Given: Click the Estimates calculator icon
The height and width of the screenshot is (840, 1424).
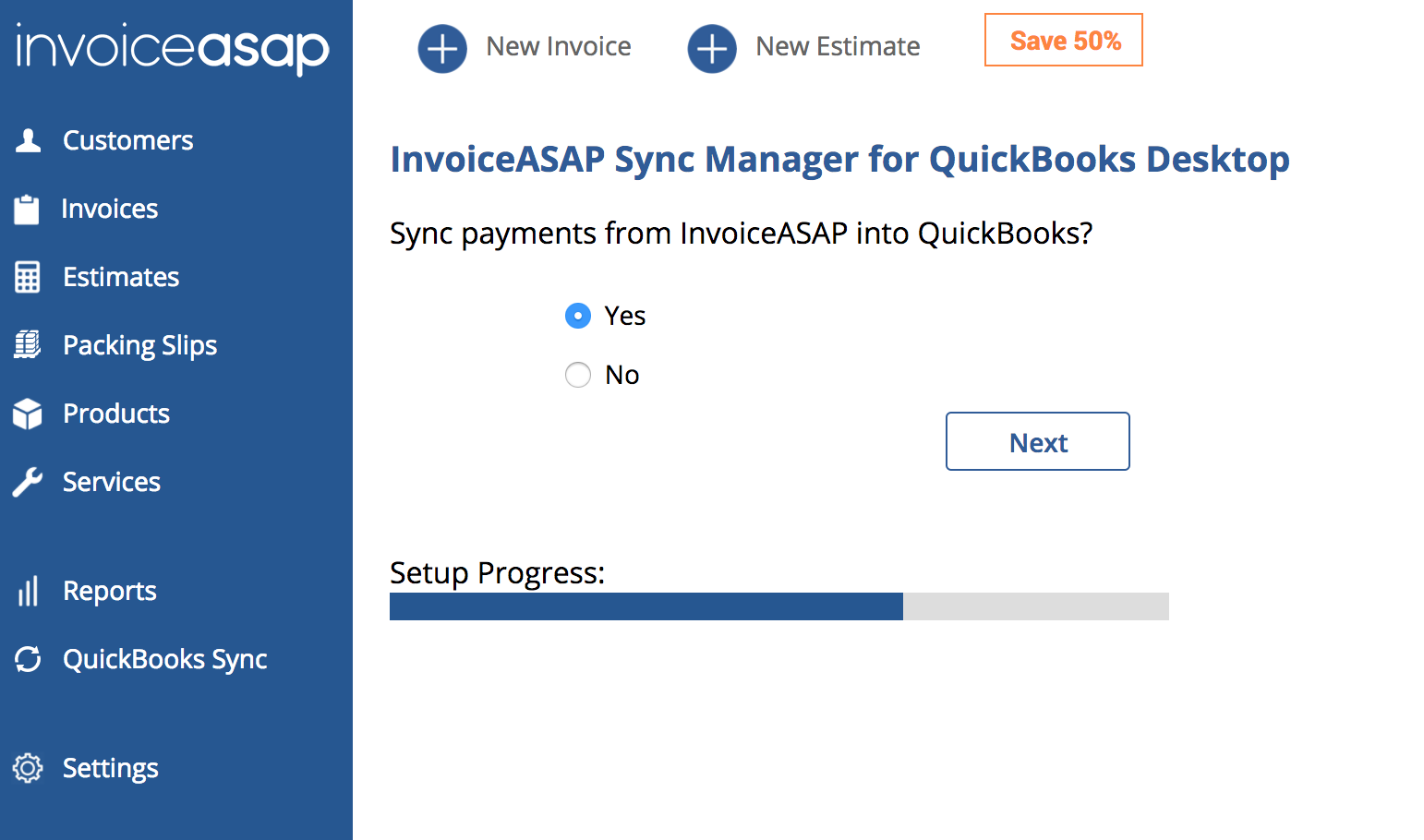Looking at the screenshot, I should point(28,277).
